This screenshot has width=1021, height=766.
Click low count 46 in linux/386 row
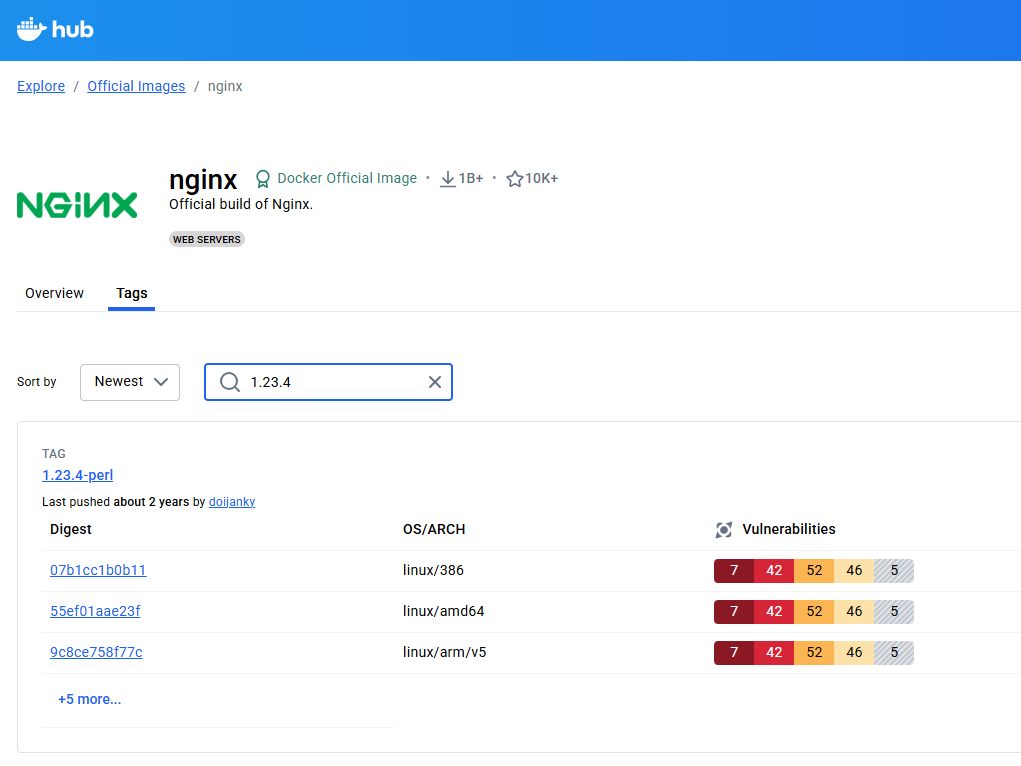point(854,571)
